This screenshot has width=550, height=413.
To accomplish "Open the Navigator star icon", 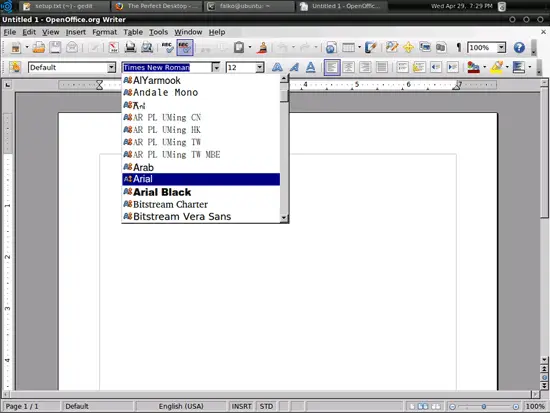I will [x=408, y=47].
